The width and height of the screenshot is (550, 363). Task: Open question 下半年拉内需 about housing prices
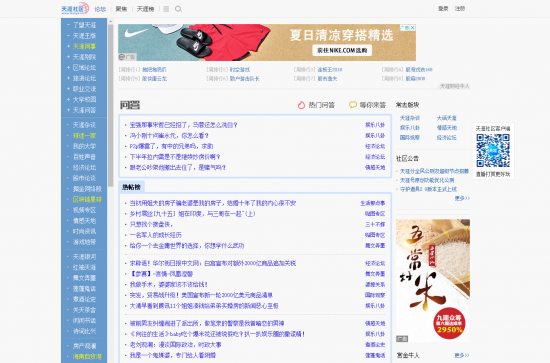pyautogui.click(x=175, y=157)
